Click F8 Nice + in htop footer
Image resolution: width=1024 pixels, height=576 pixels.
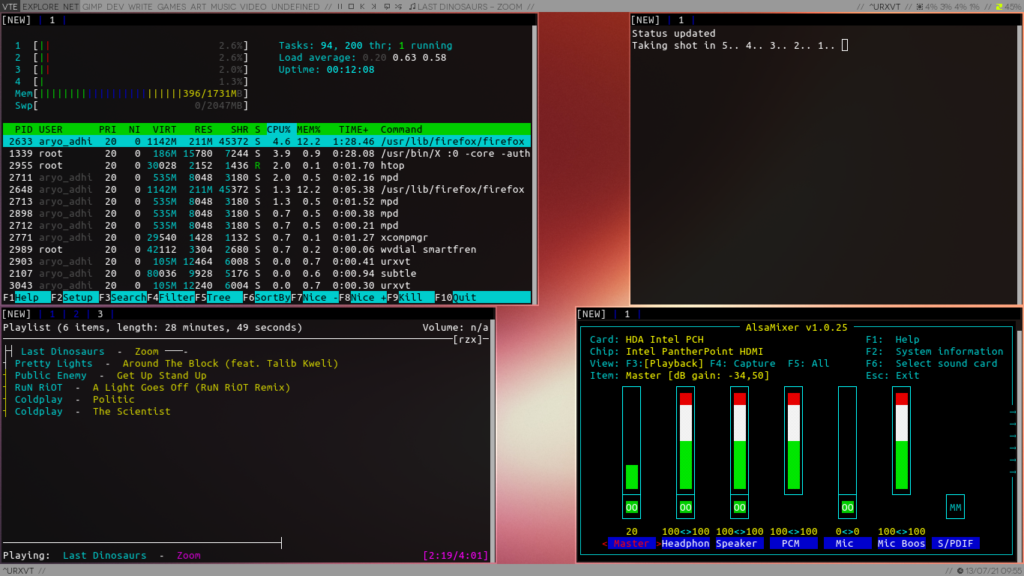[x=363, y=297]
